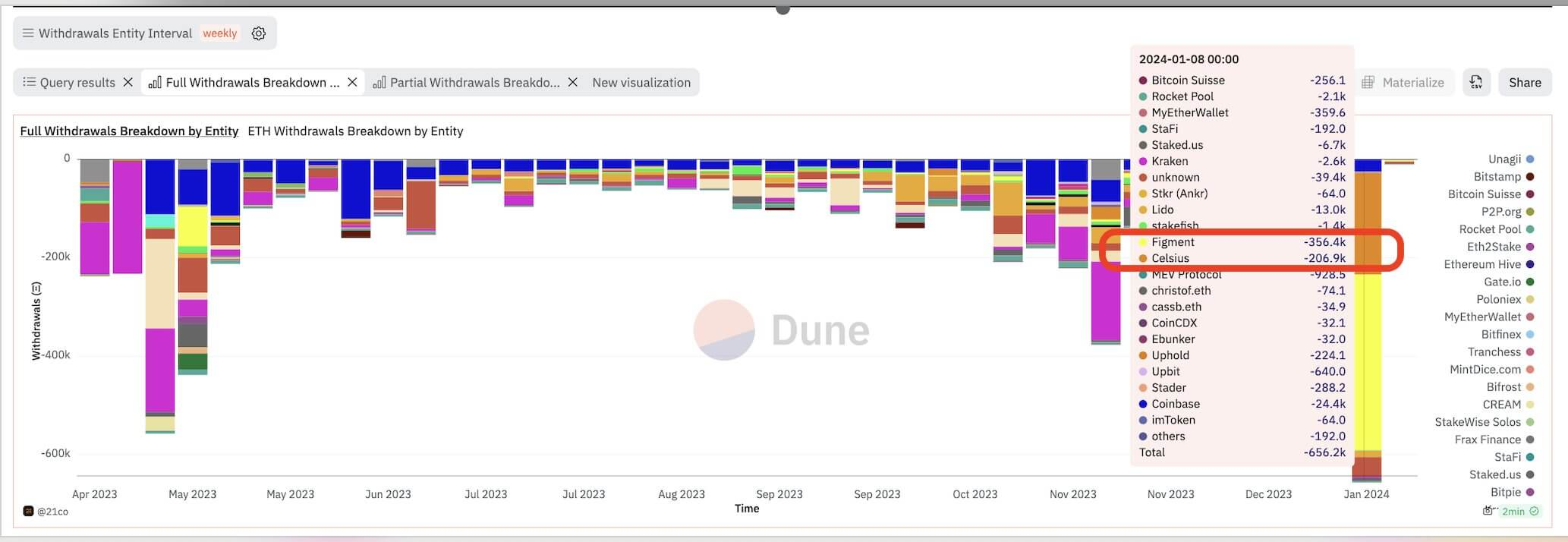Click the @21co author link
This screenshot has width=1568, height=542.
(52, 512)
